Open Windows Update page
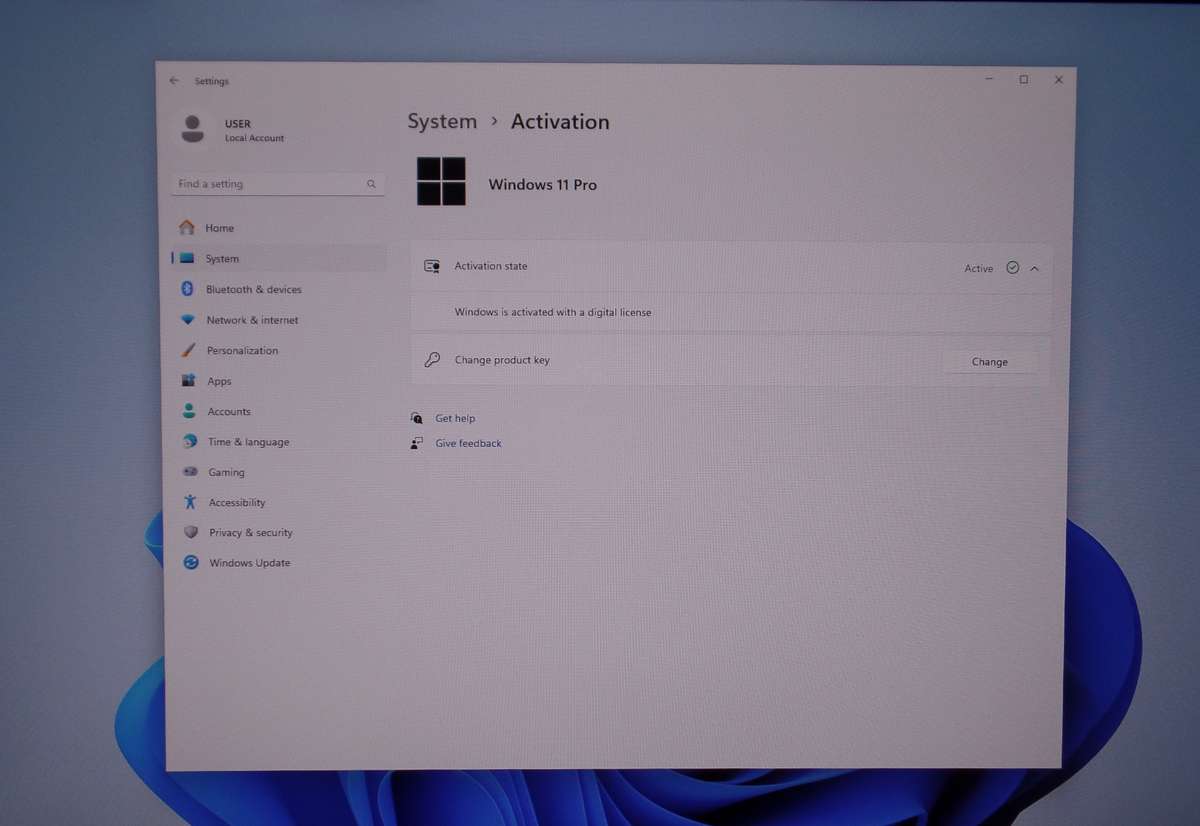Screen dimensions: 1200x826 click(x=249, y=563)
